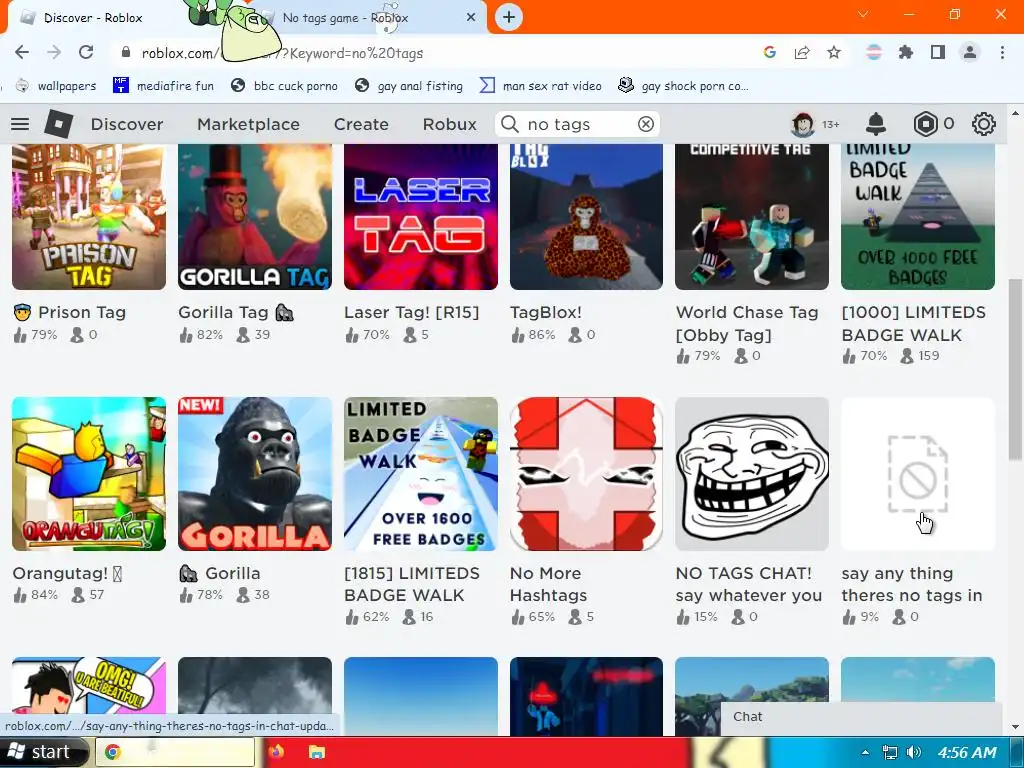Click the no tags search field
This screenshot has width=1024, height=768.
(578, 124)
